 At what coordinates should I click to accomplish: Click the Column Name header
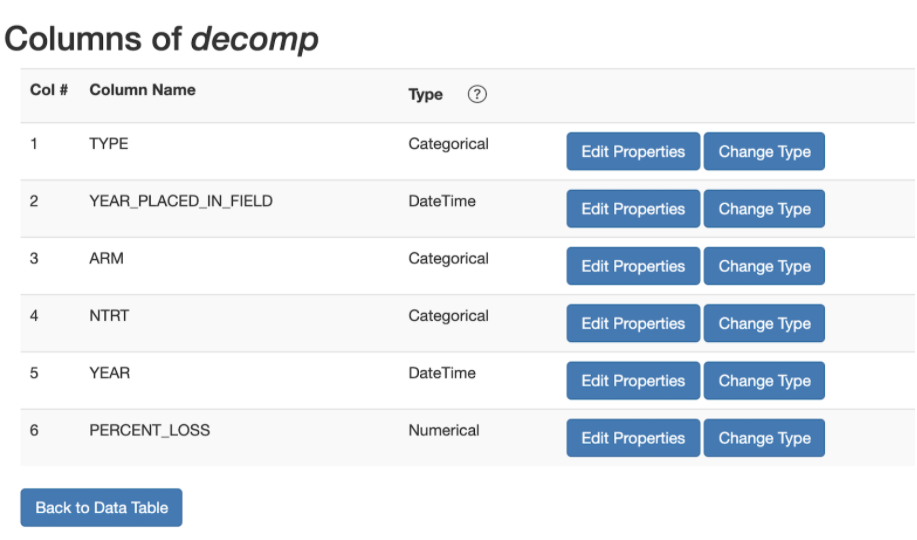point(142,90)
